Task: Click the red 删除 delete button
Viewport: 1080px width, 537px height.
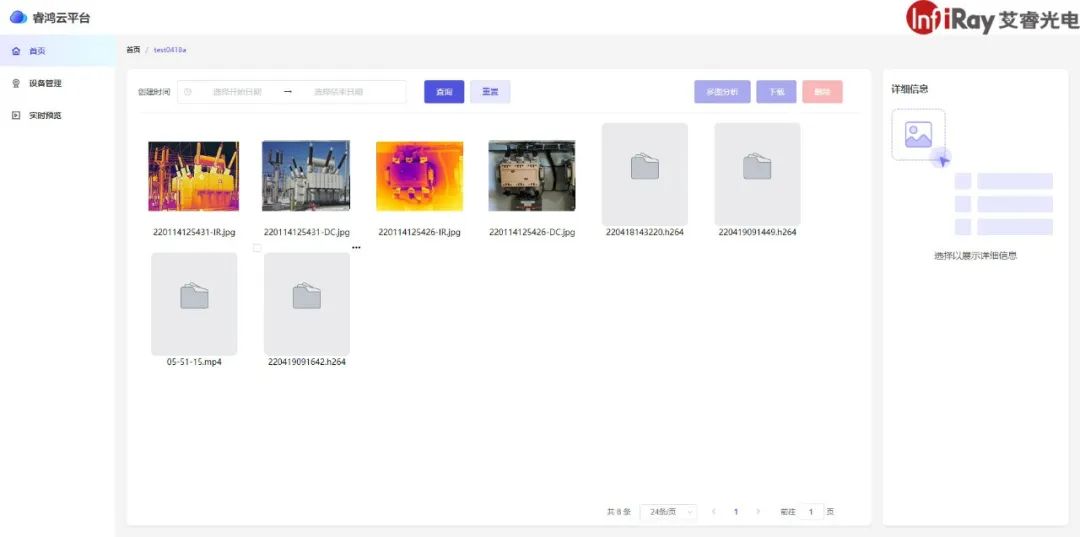Action: tap(822, 92)
